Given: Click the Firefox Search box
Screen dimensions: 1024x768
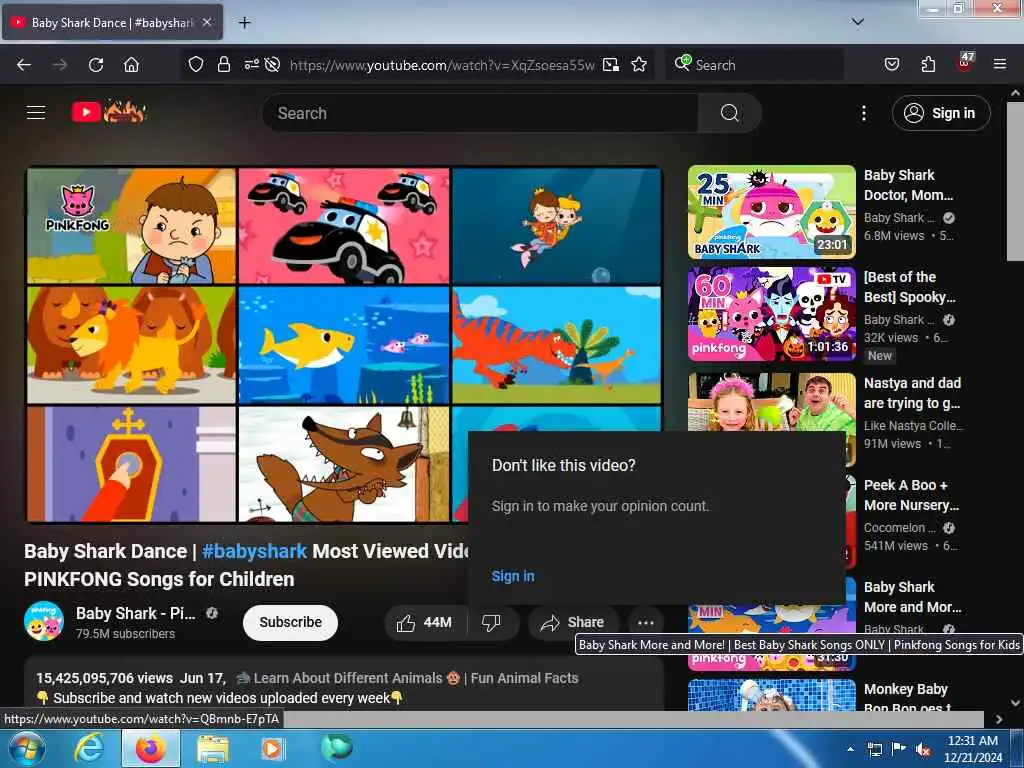Looking at the screenshot, I should 755,65.
